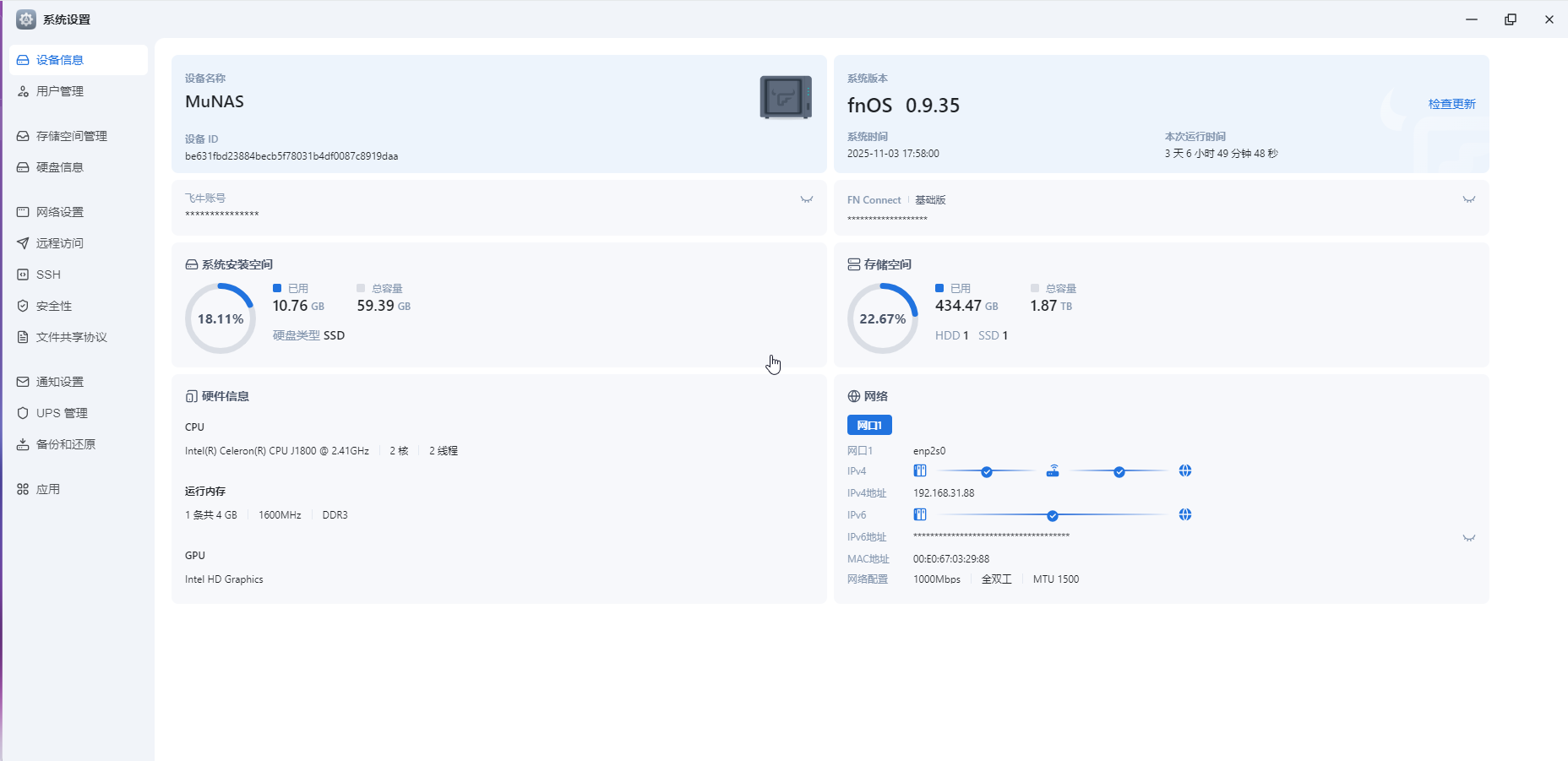
Task: Click the MuNAS device thumbnail image
Action: click(786, 97)
